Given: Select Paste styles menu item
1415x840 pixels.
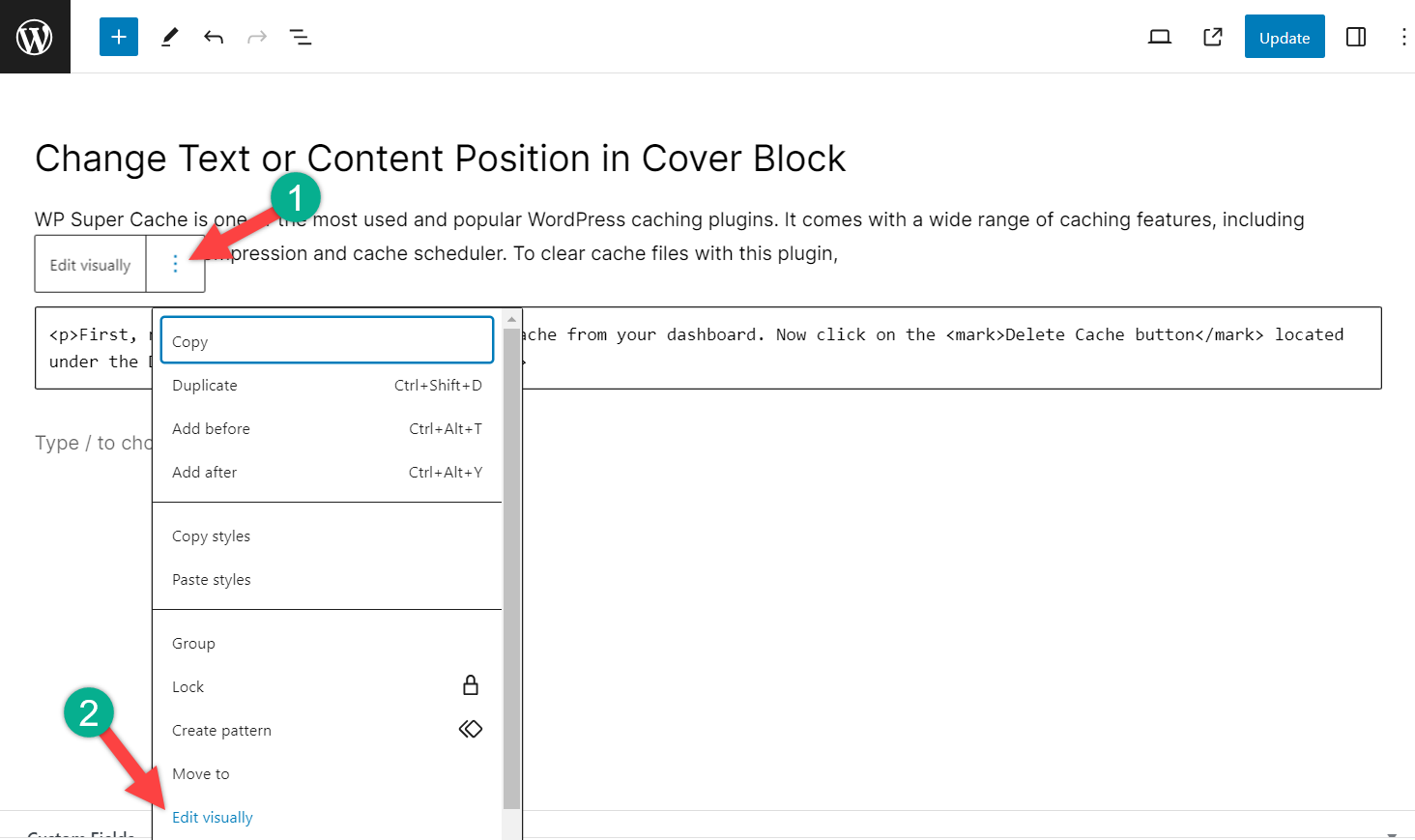Looking at the screenshot, I should pyautogui.click(x=327, y=579).
